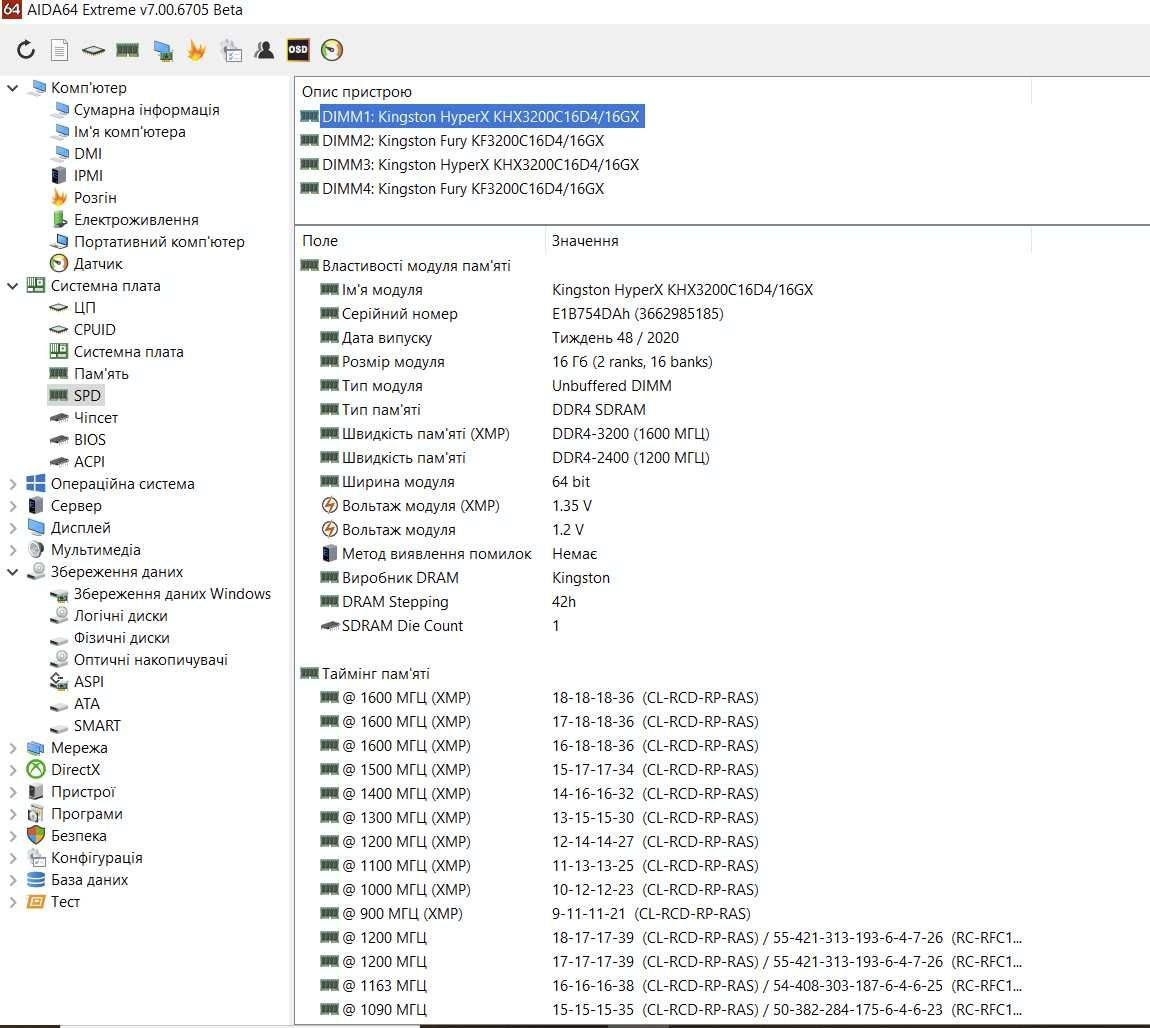Open Збереження даних Windows item
1150x1028 pixels.
(x=172, y=594)
